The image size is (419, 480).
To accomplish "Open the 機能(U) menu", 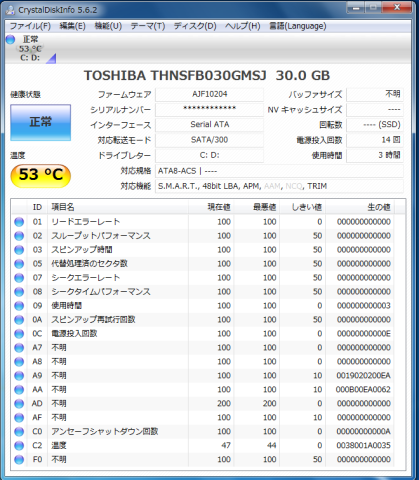I will click(x=108, y=26).
